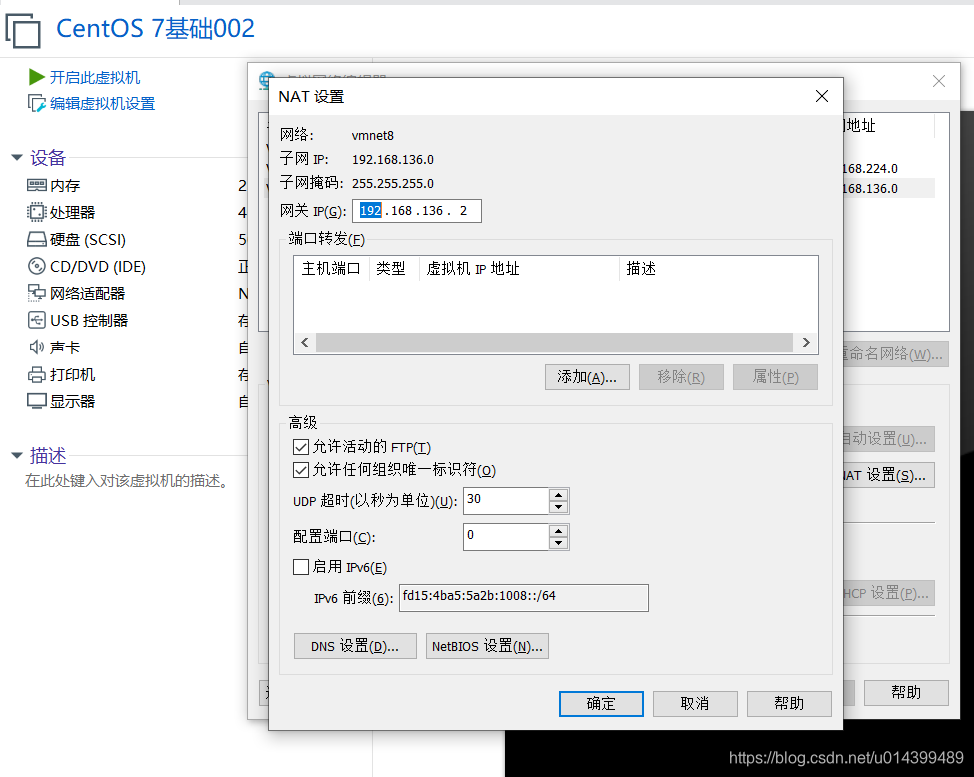Close the virtual network editor window

939,81
